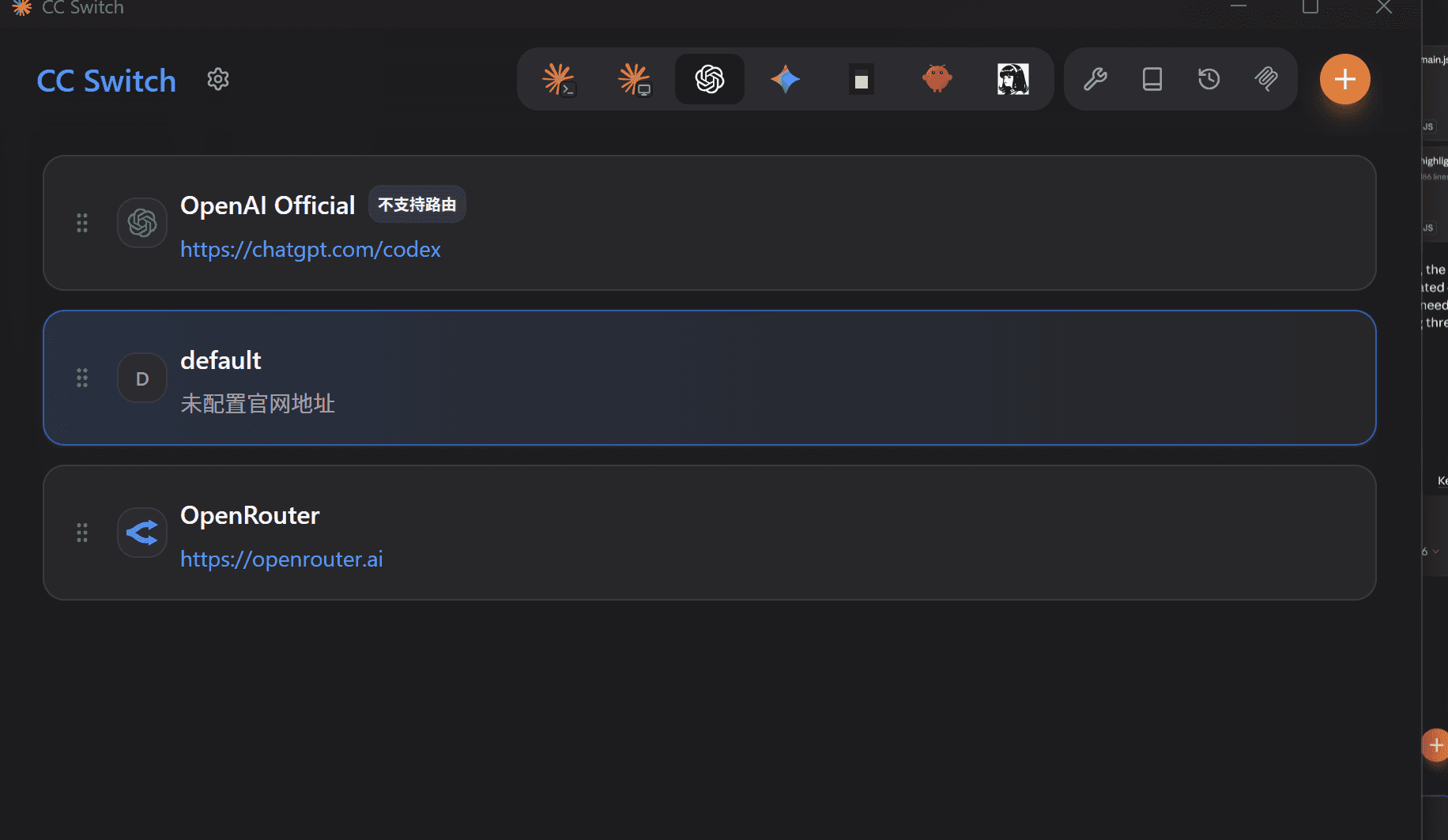Open the wrench tools icon
Viewport: 1448px width, 840px height.
click(1095, 79)
